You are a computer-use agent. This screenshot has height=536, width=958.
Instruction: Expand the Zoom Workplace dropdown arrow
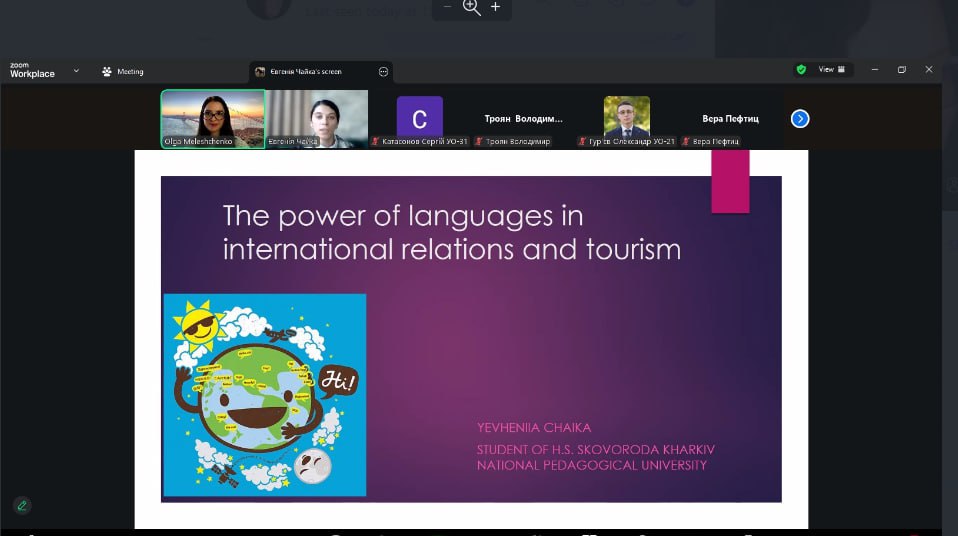point(77,72)
